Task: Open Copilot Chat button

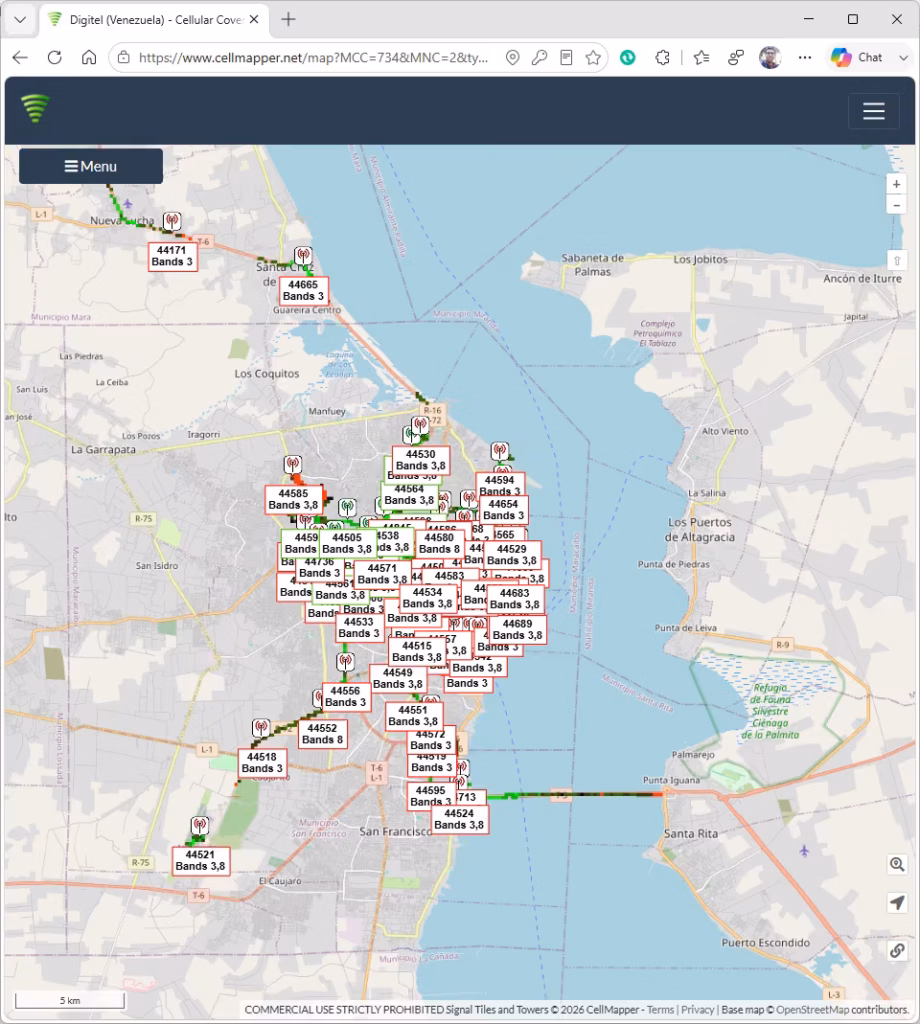Action: tap(858, 57)
